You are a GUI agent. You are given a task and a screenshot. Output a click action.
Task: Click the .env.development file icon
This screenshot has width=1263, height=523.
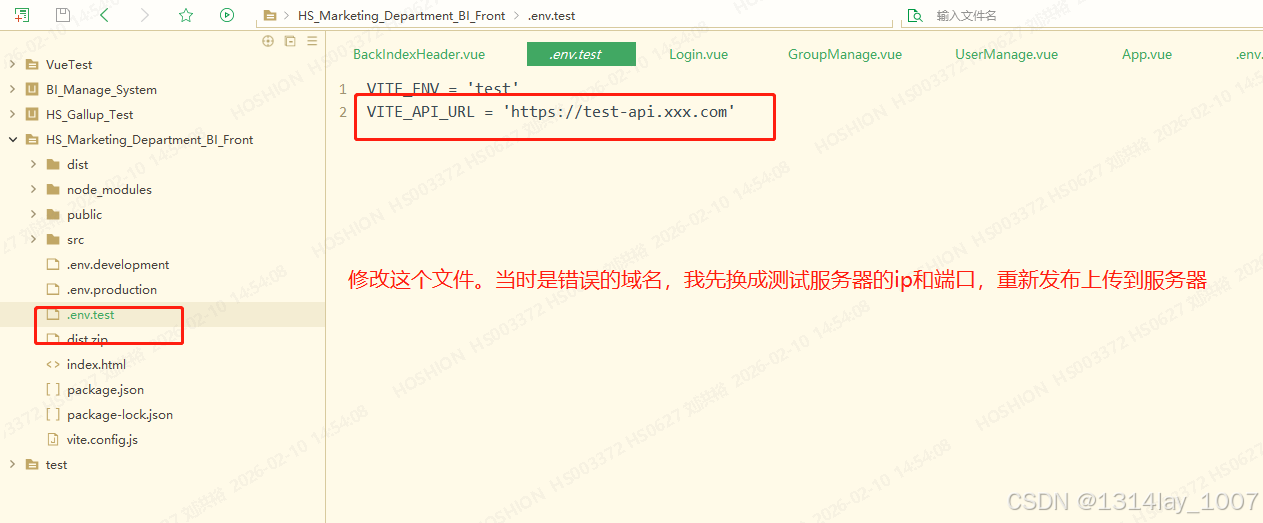pos(53,264)
